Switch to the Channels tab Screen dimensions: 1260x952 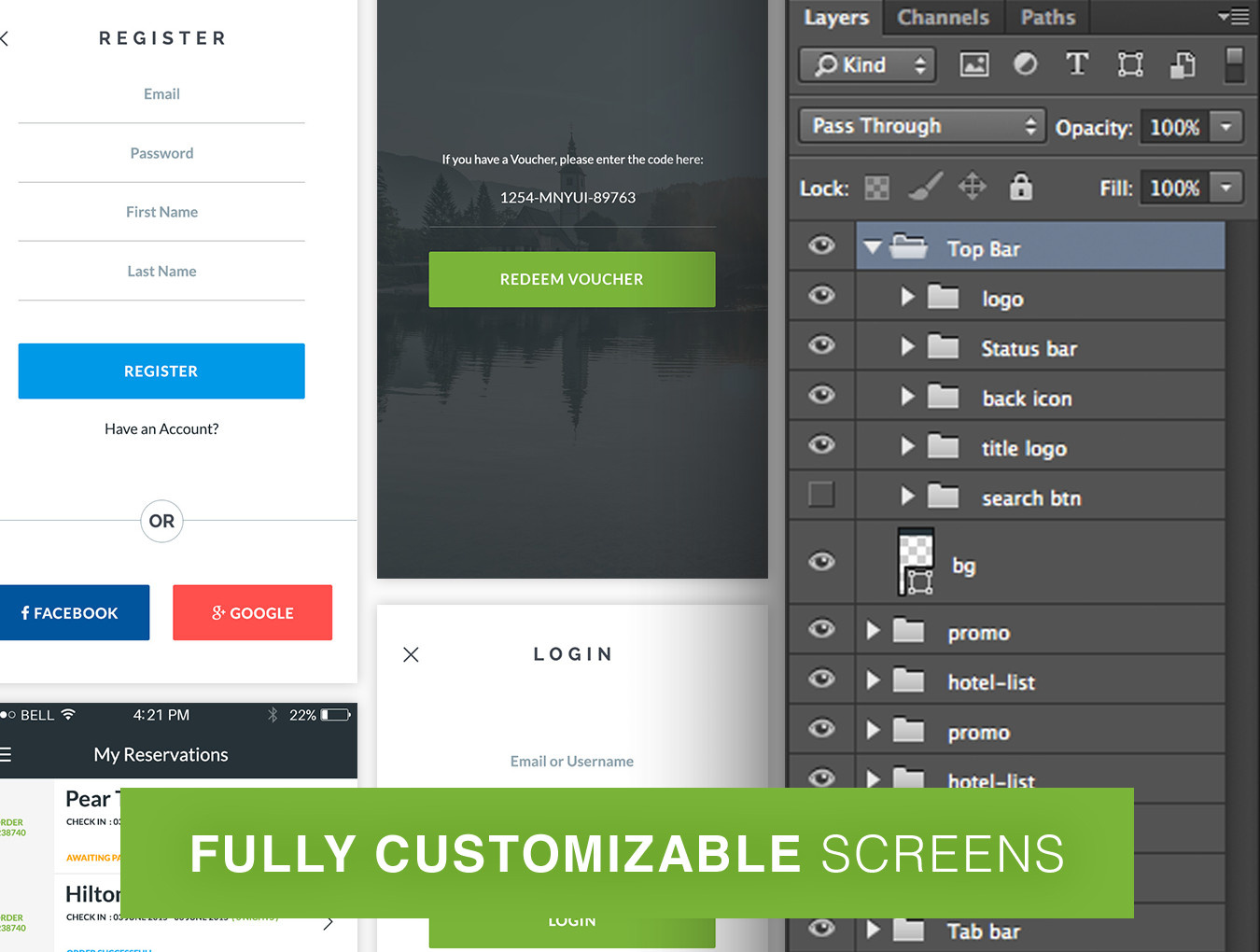[943, 18]
